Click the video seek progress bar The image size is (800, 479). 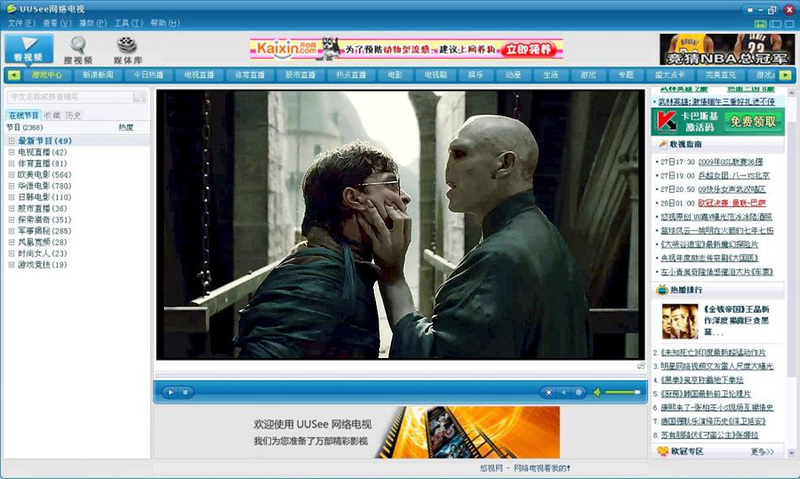coord(400,375)
